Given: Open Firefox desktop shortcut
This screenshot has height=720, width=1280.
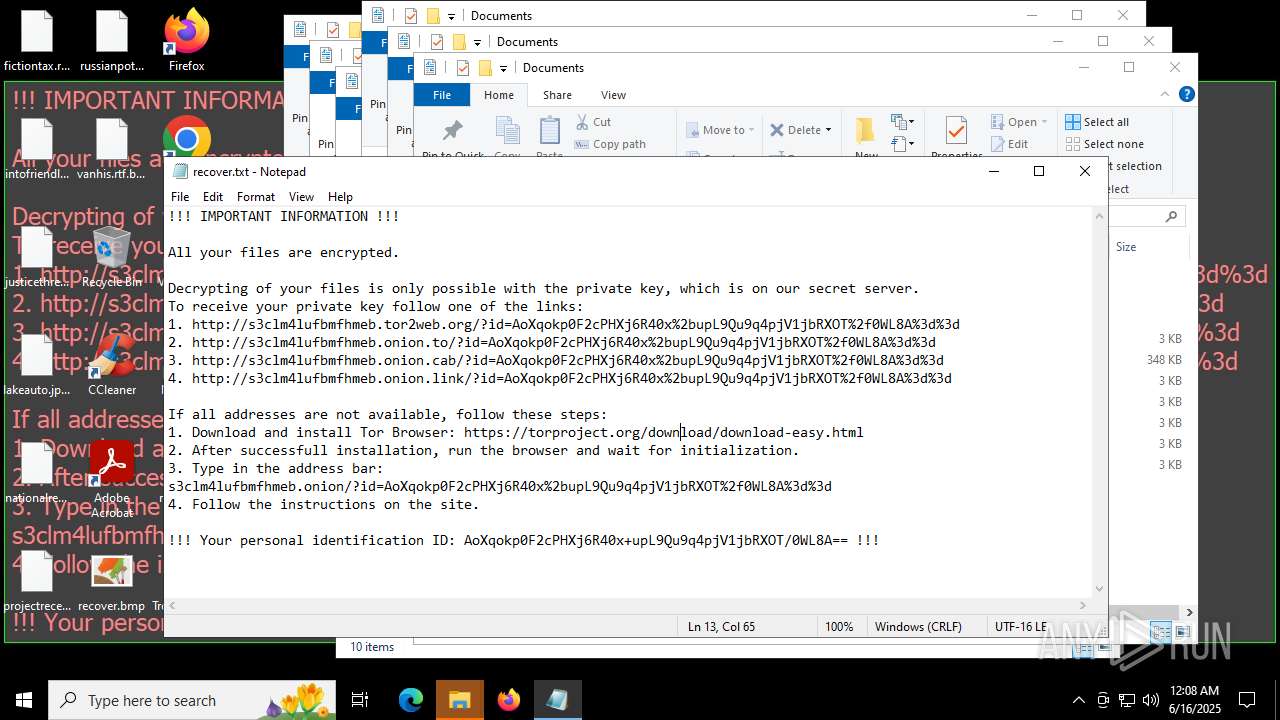Looking at the screenshot, I should click(187, 40).
